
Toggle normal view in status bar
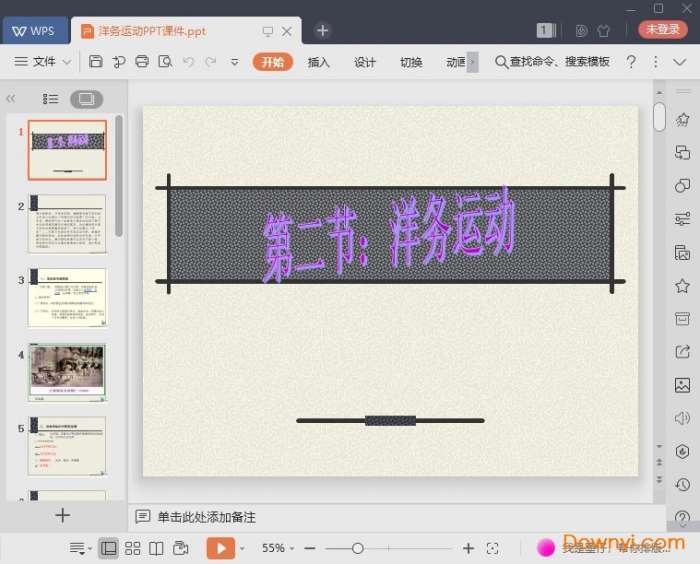[x=108, y=548]
